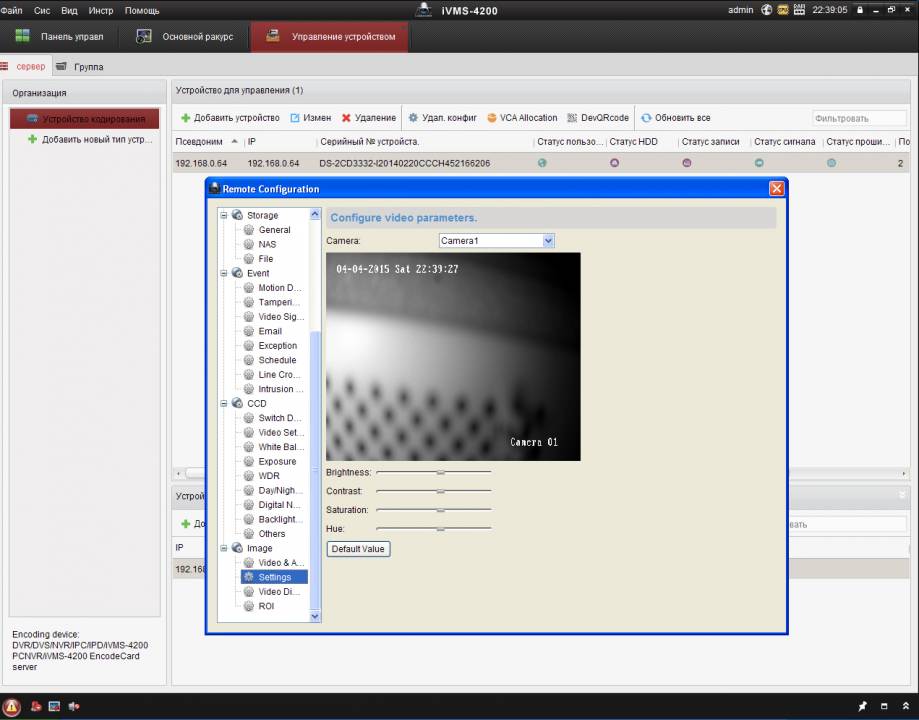The image size is (919, 720).
Task: Select device row 192.168.0.64
Action: [541, 163]
